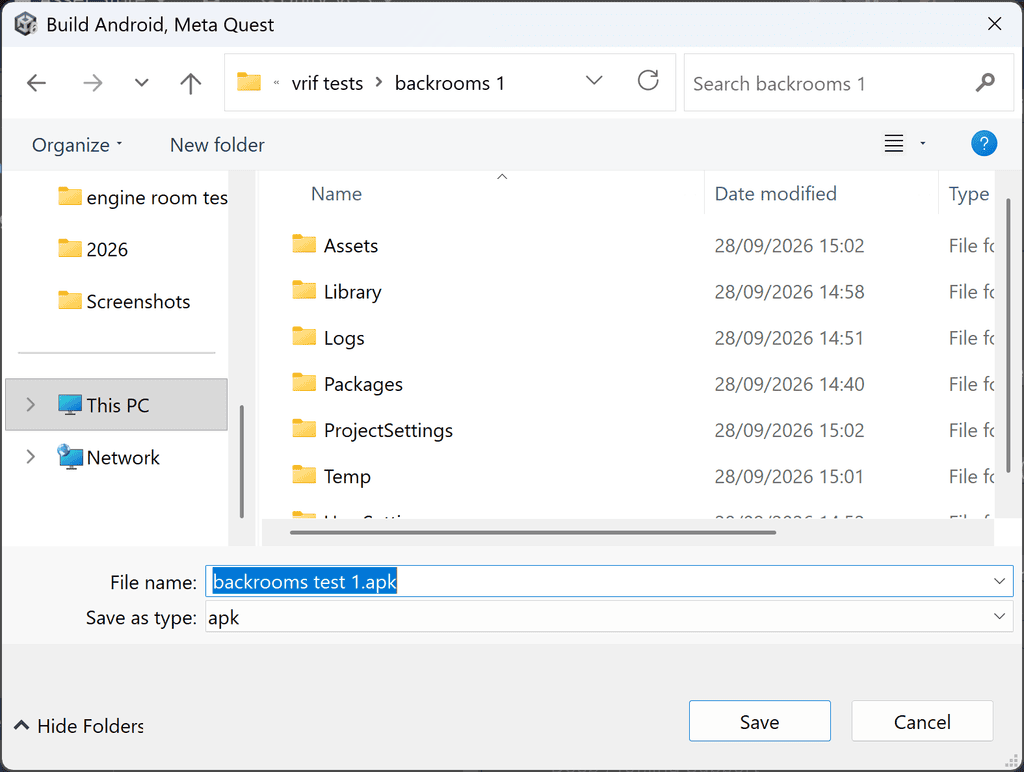This screenshot has height=772, width=1024.
Task: Close the Build Android dialog
Action: pyautogui.click(x=995, y=24)
